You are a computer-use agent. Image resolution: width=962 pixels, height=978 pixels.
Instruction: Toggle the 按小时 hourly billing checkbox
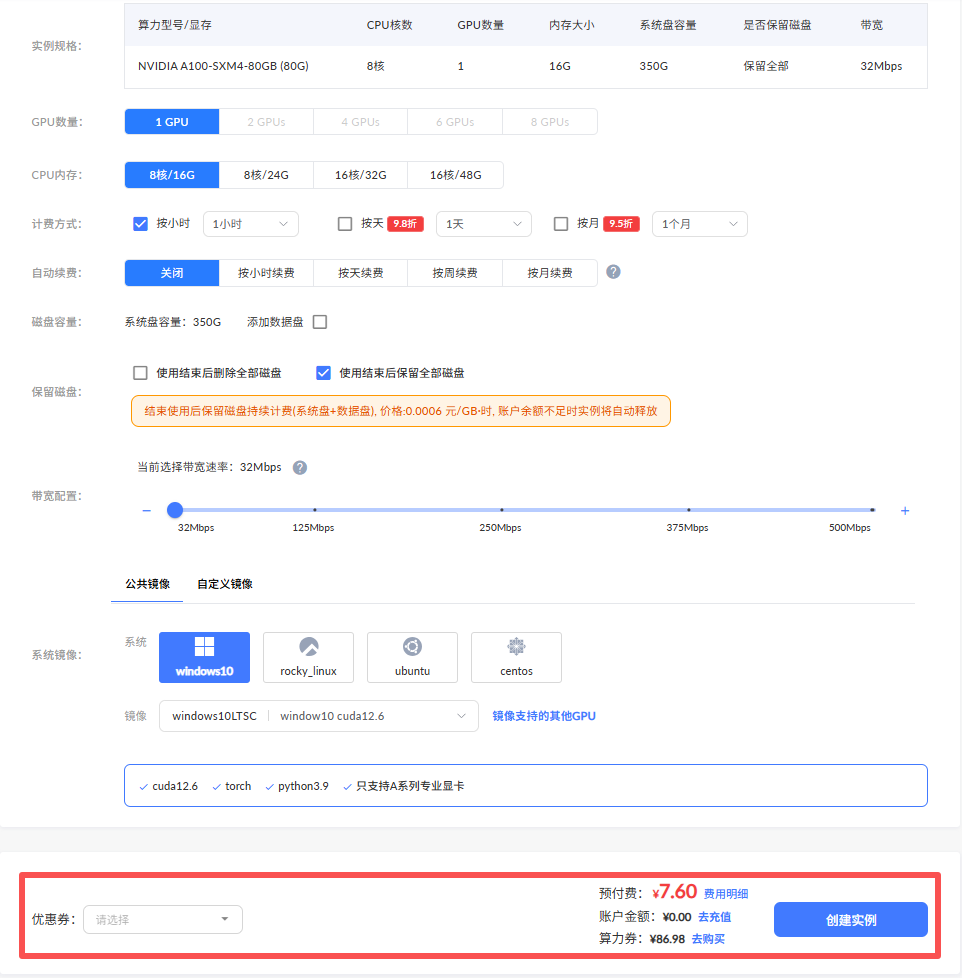140,224
